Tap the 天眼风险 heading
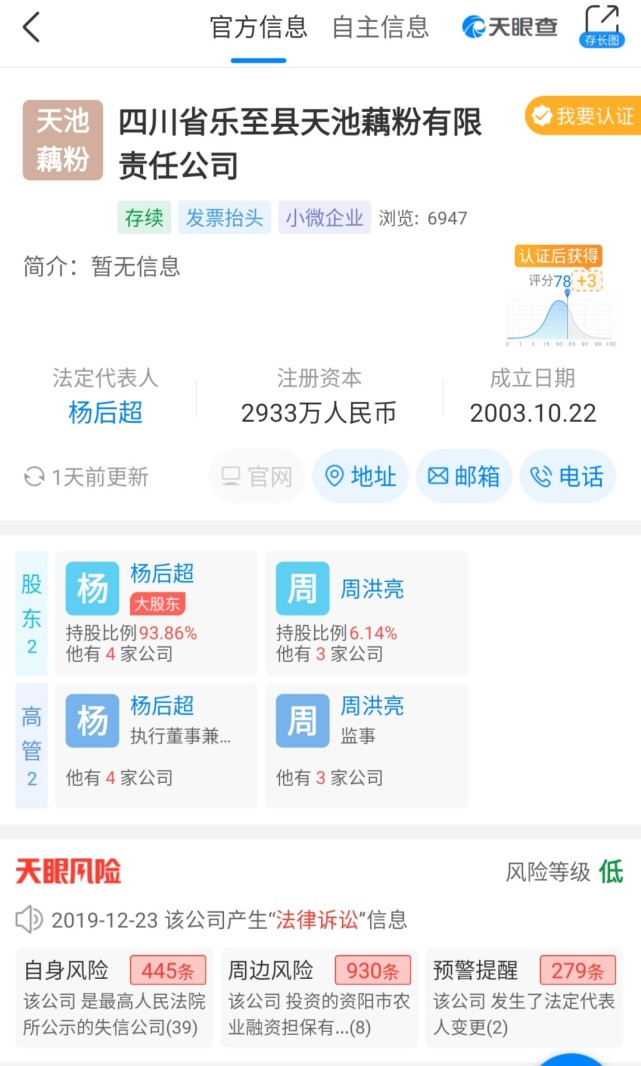 [x=68, y=871]
